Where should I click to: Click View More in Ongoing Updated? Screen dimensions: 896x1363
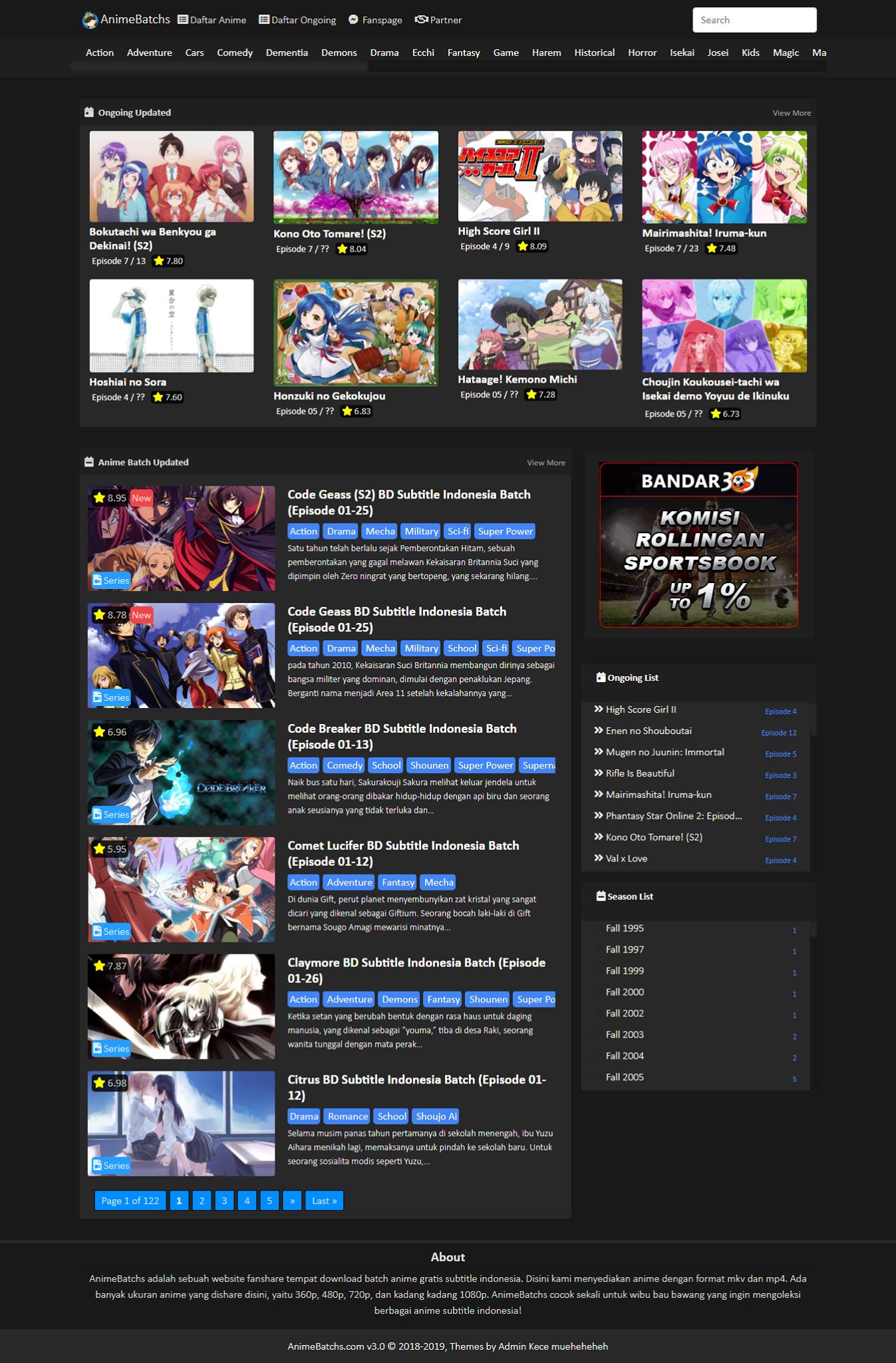pos(792,113)
